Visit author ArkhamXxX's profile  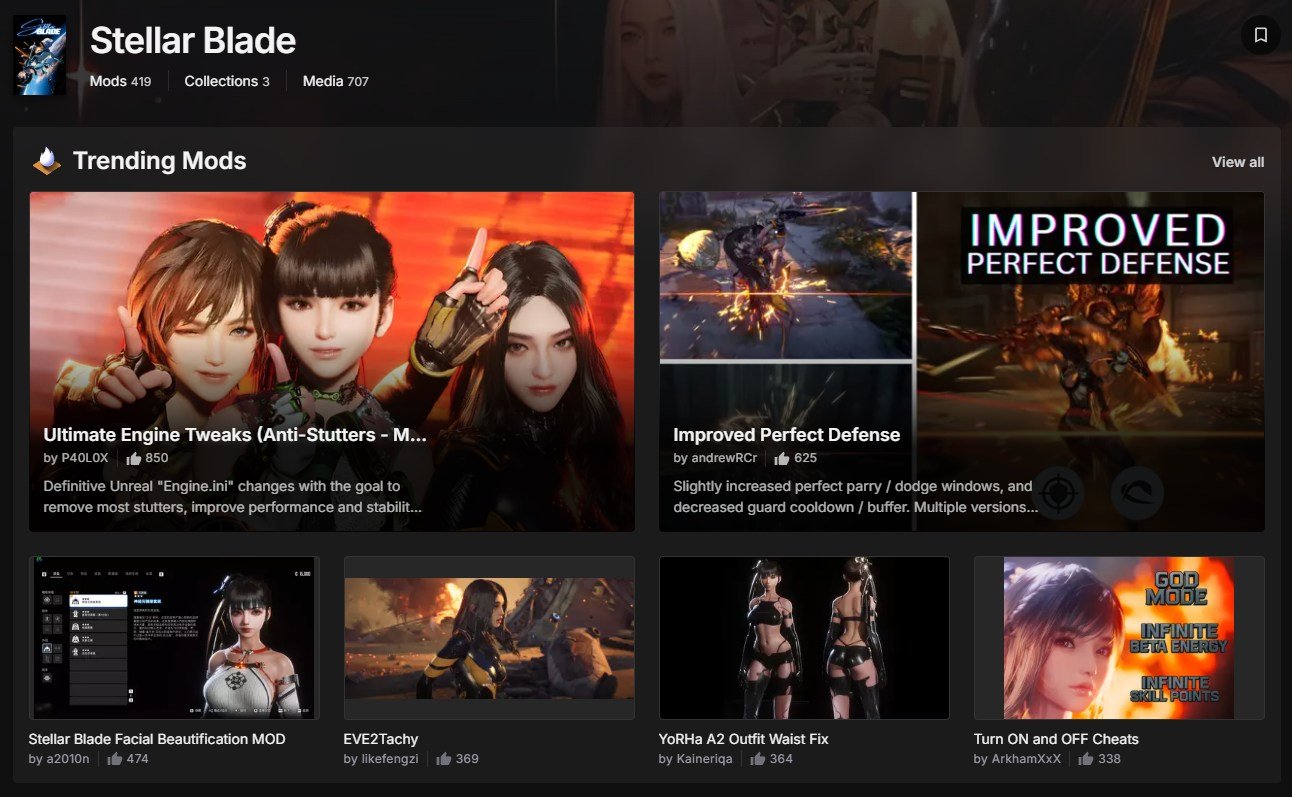pos(1026,759)
